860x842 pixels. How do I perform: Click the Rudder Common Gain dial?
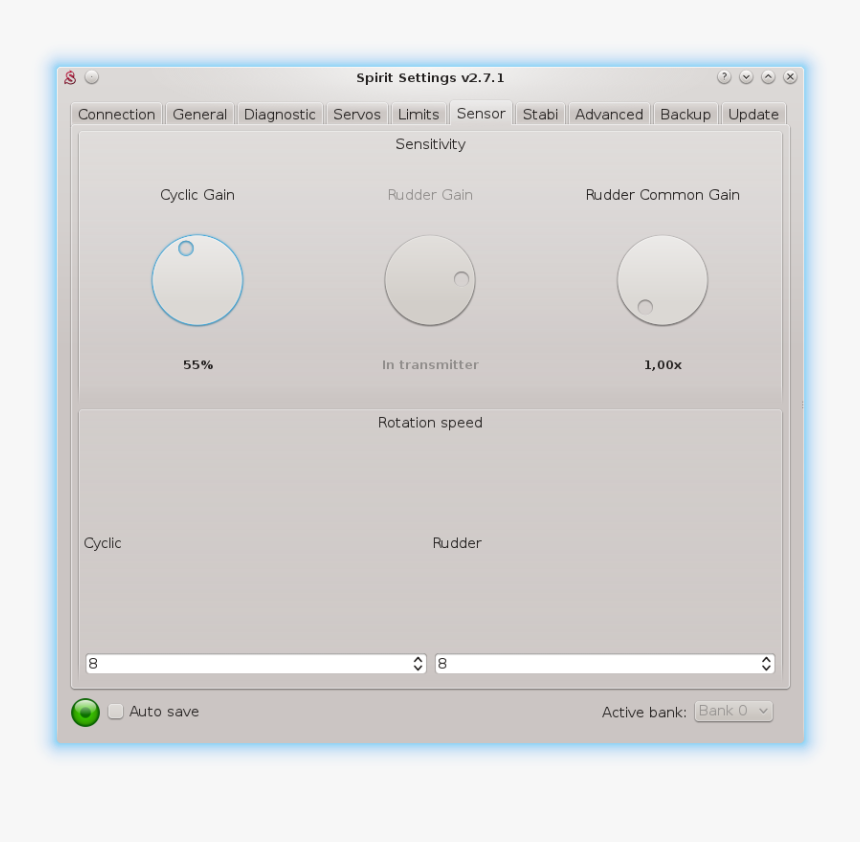(663, 280)
